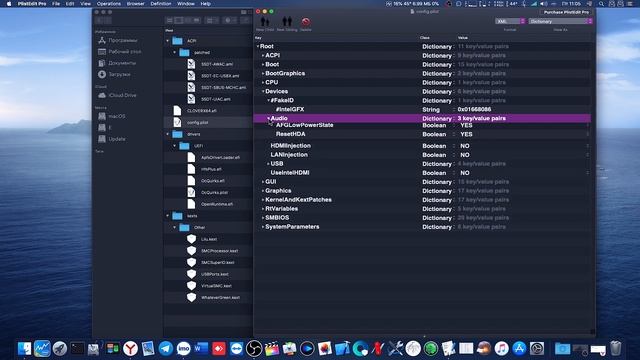Select VirtualSMC.kext in the Finder list

pyautogui.click(x=216, y=286)
